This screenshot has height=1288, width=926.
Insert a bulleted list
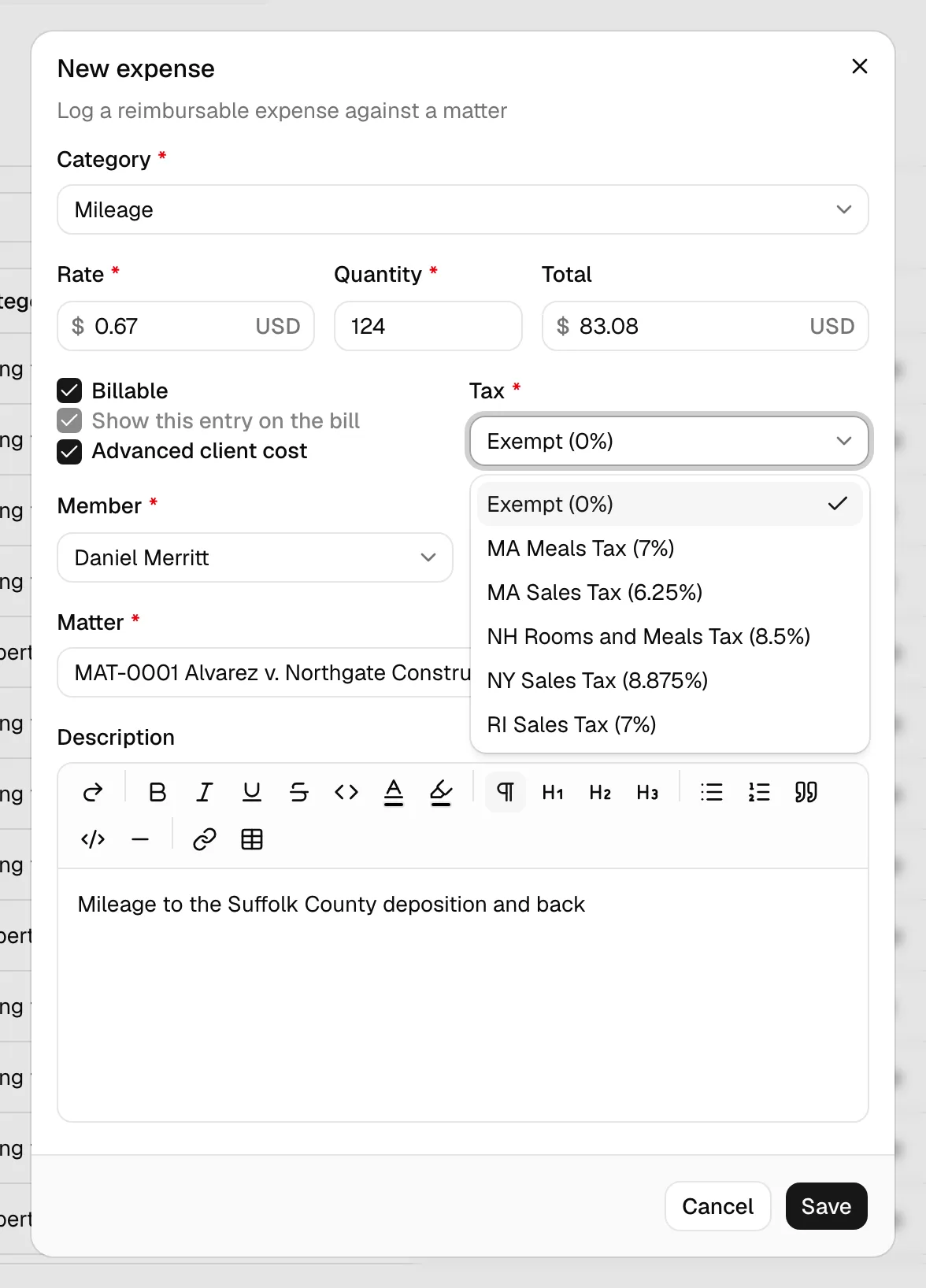click(x=712, y=792)
